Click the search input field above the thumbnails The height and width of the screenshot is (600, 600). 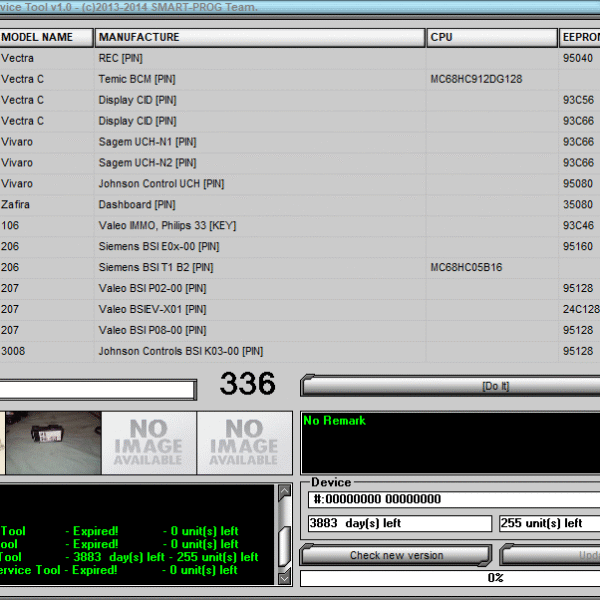tap(97, 389)
